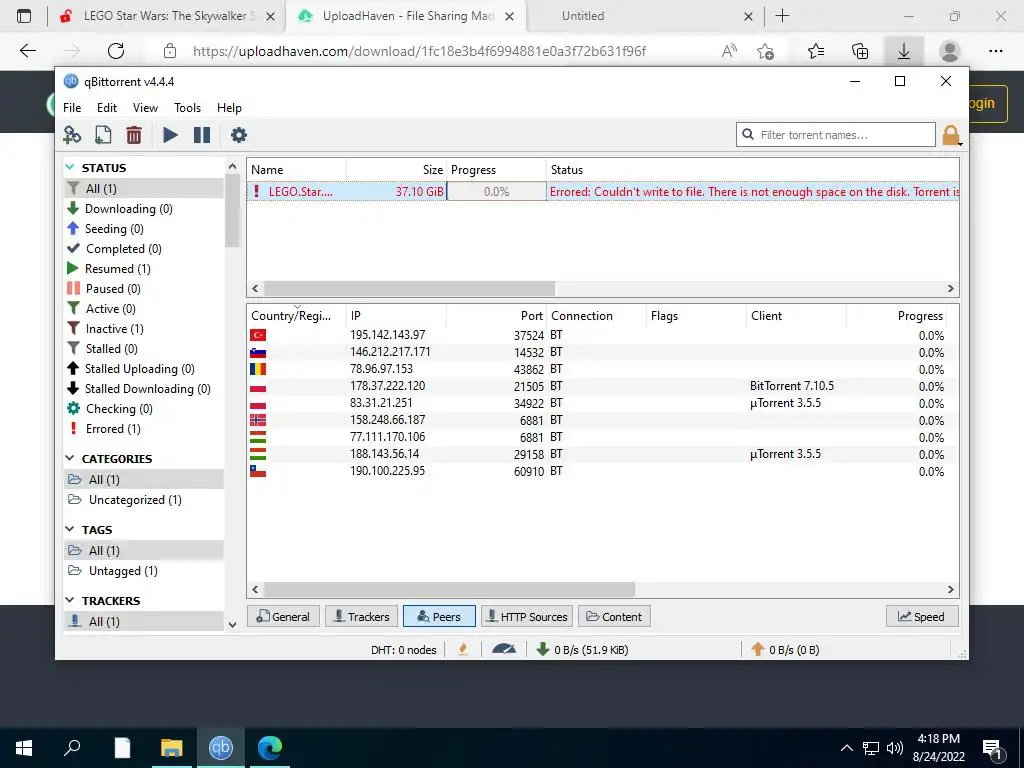The width and height of the screenshot is (1024, 768).
Task: Click the blue Resume play icon
Action: tap(170, 135)
